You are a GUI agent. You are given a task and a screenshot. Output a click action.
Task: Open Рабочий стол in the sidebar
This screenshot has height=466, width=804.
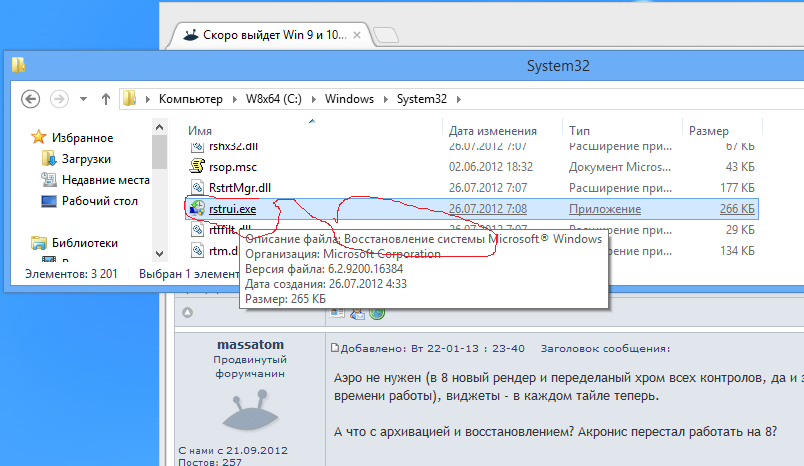click(99, 201)
